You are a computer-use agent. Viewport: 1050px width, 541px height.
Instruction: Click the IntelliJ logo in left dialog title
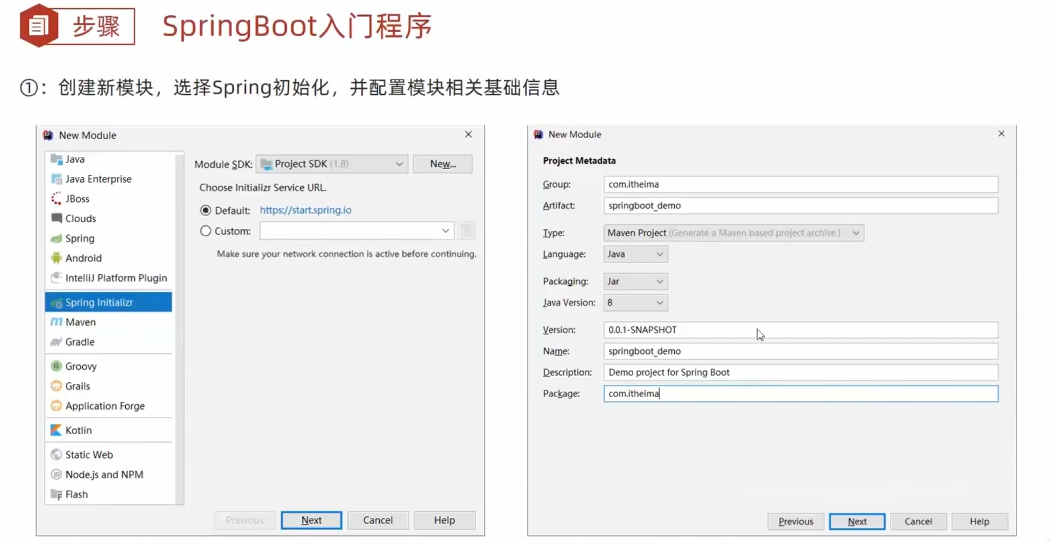48,135
